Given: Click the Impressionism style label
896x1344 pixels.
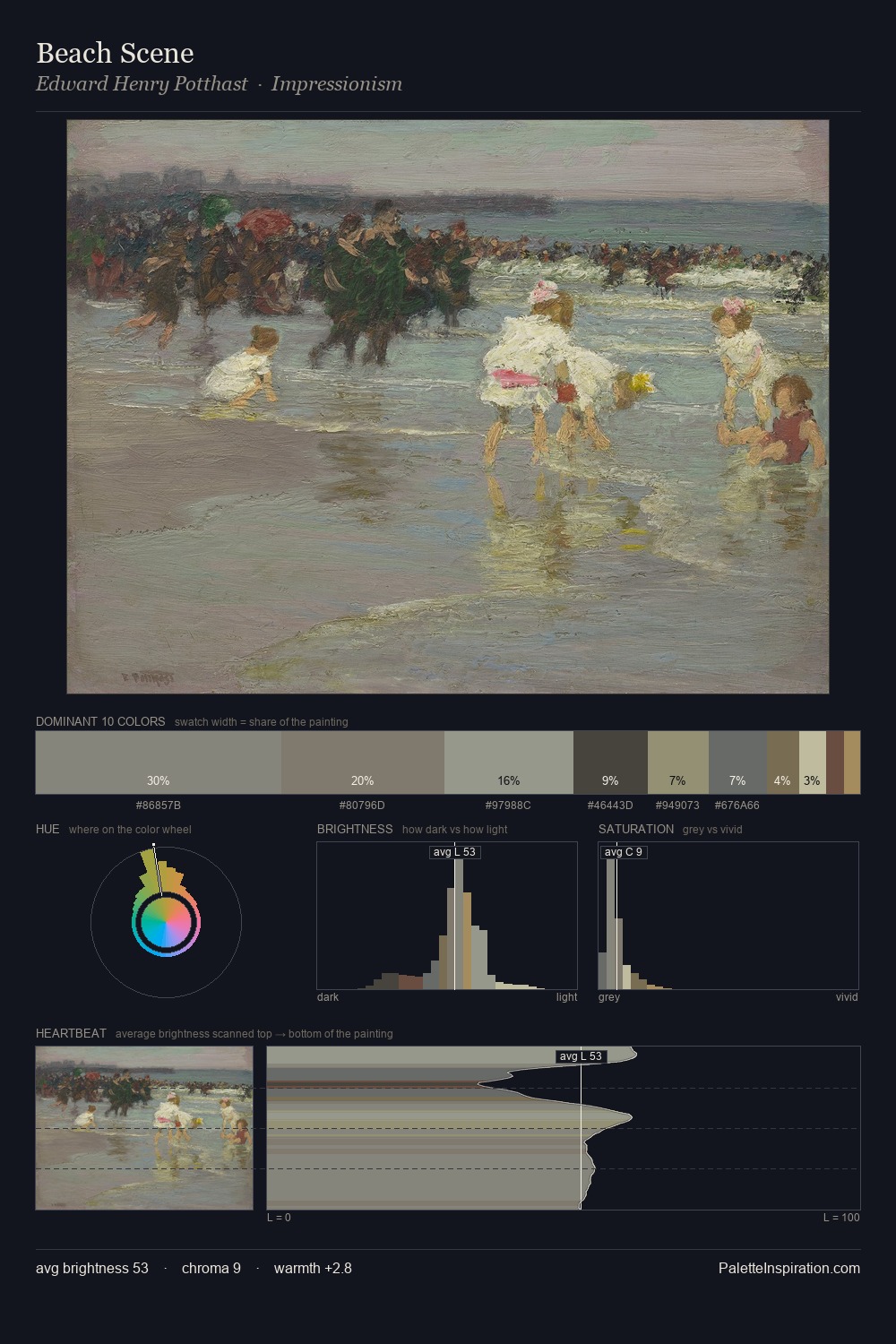Looking at the screenshot, I should tap(337, 84).
